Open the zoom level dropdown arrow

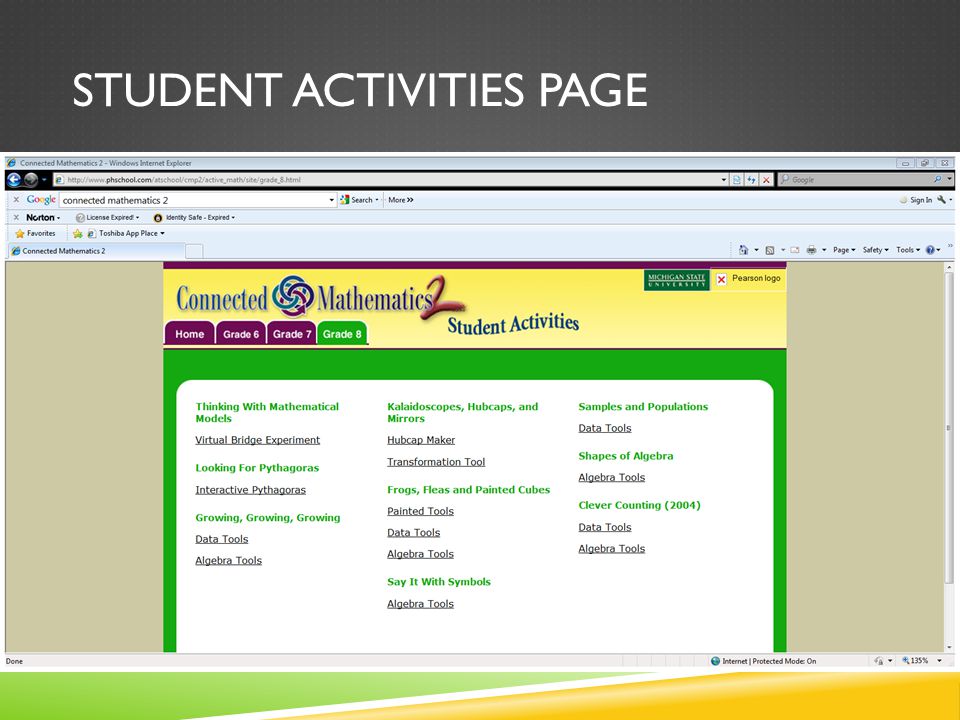(x=939, y=661)
